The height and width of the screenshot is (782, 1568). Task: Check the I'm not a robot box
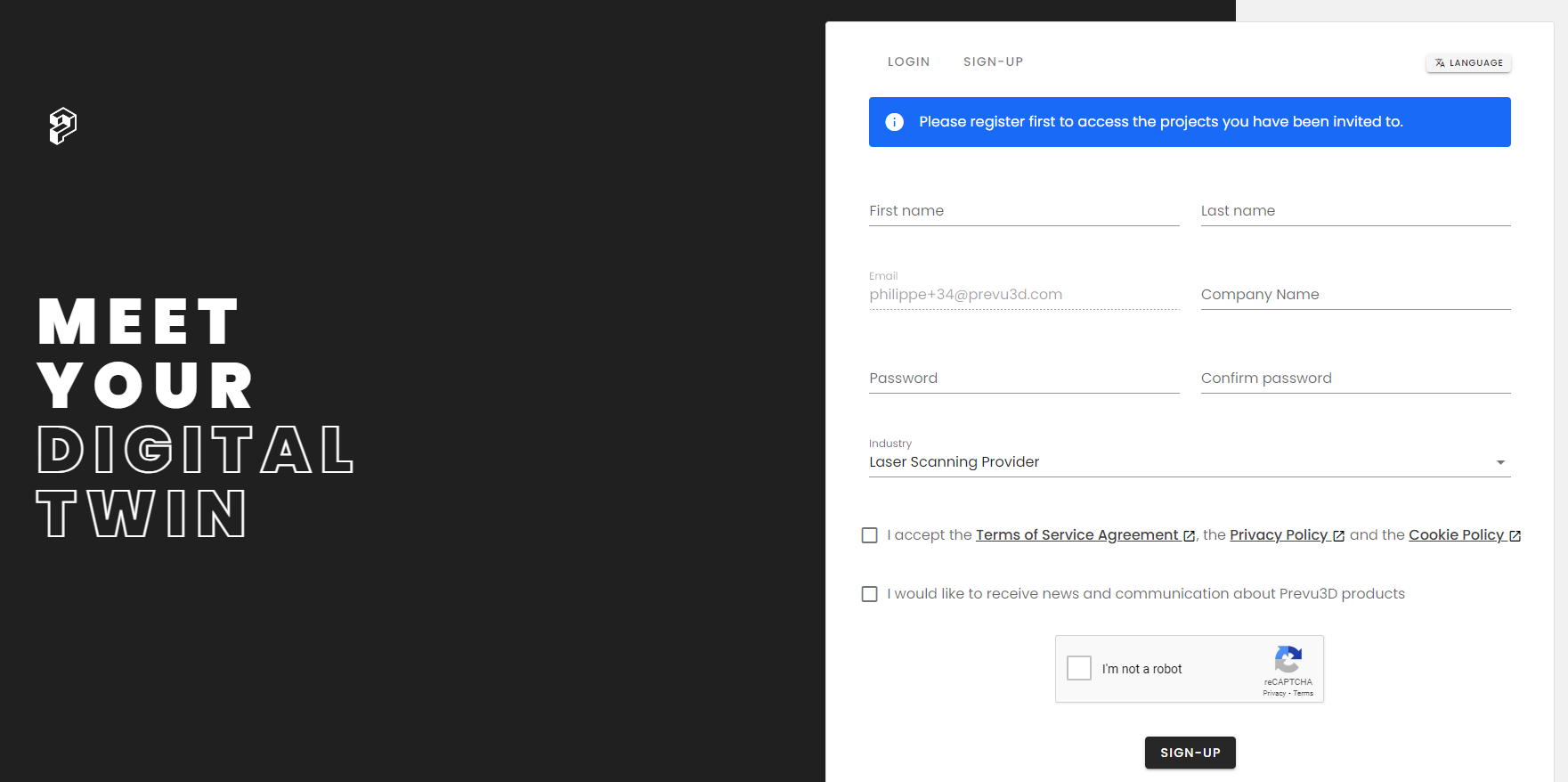(1079, 668)
